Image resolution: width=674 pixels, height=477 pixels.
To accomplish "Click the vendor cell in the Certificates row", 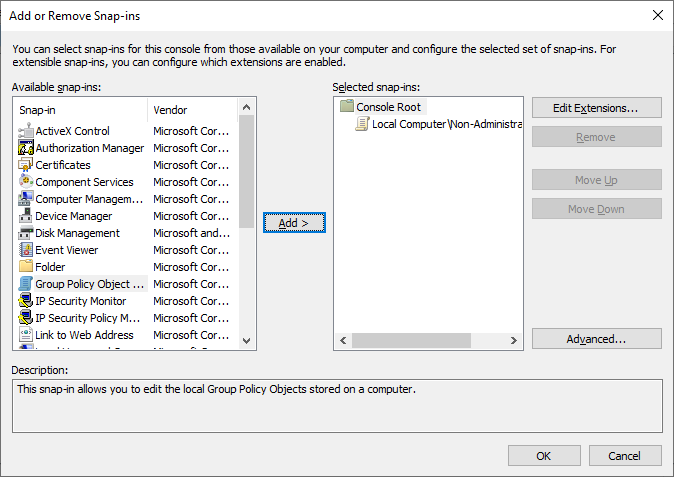I will pyautogui.click(x=191, y=165).
